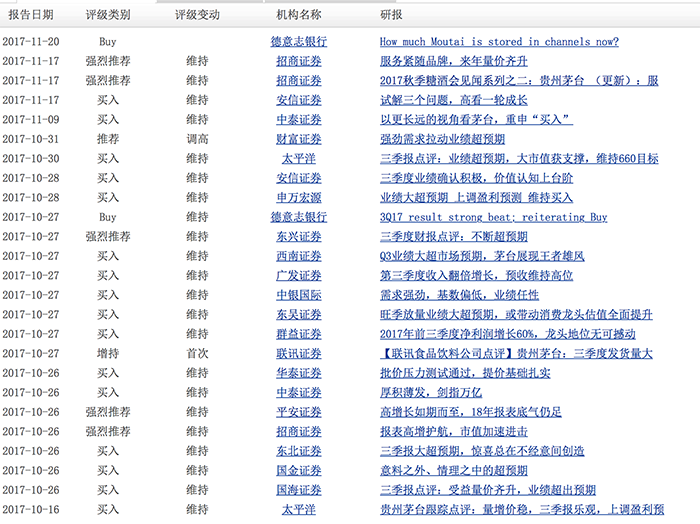This screenshot has width=700, height=524.
Task: Open institution link 东兴证券
Action: pos(299,237)
